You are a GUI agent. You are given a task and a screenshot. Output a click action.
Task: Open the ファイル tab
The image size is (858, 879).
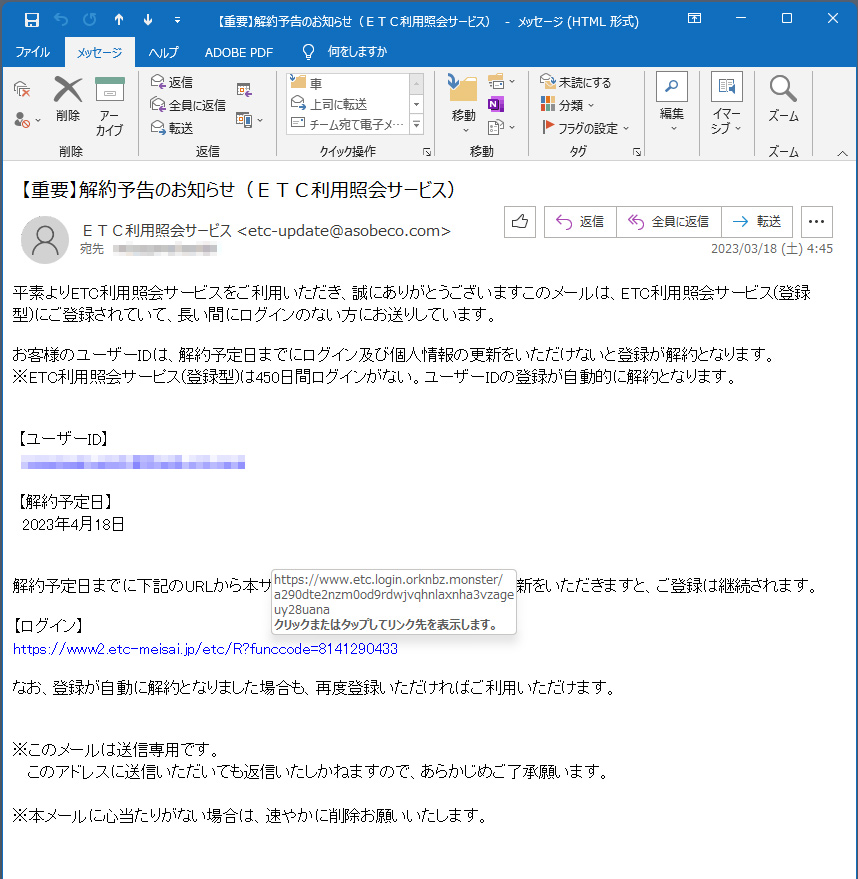pos(33,52)
